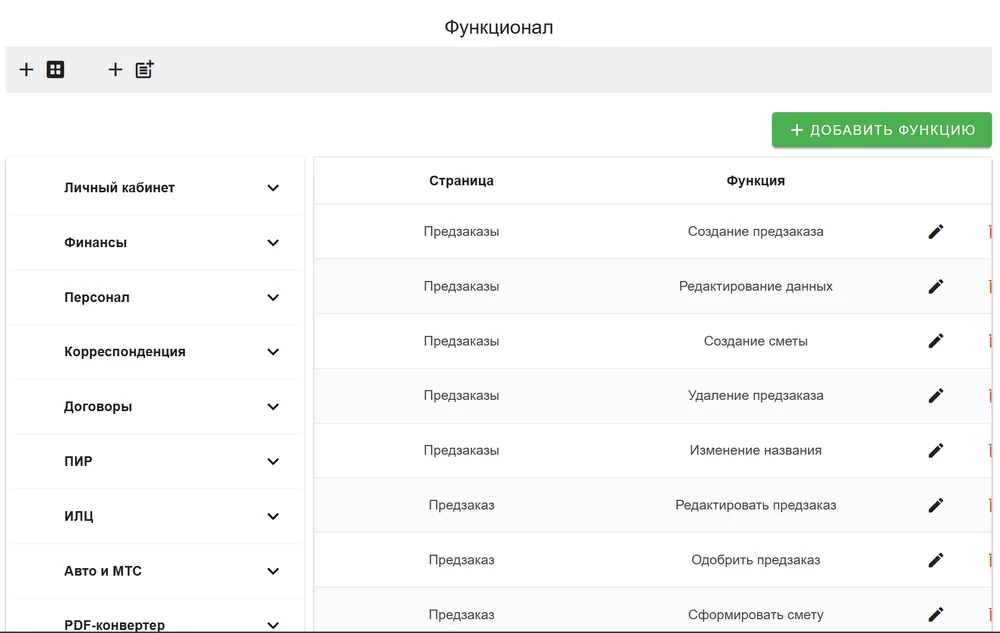Edit the "Создание предзаказа" function
This screenshot has width=1000, height=633.
pos(936,231)
